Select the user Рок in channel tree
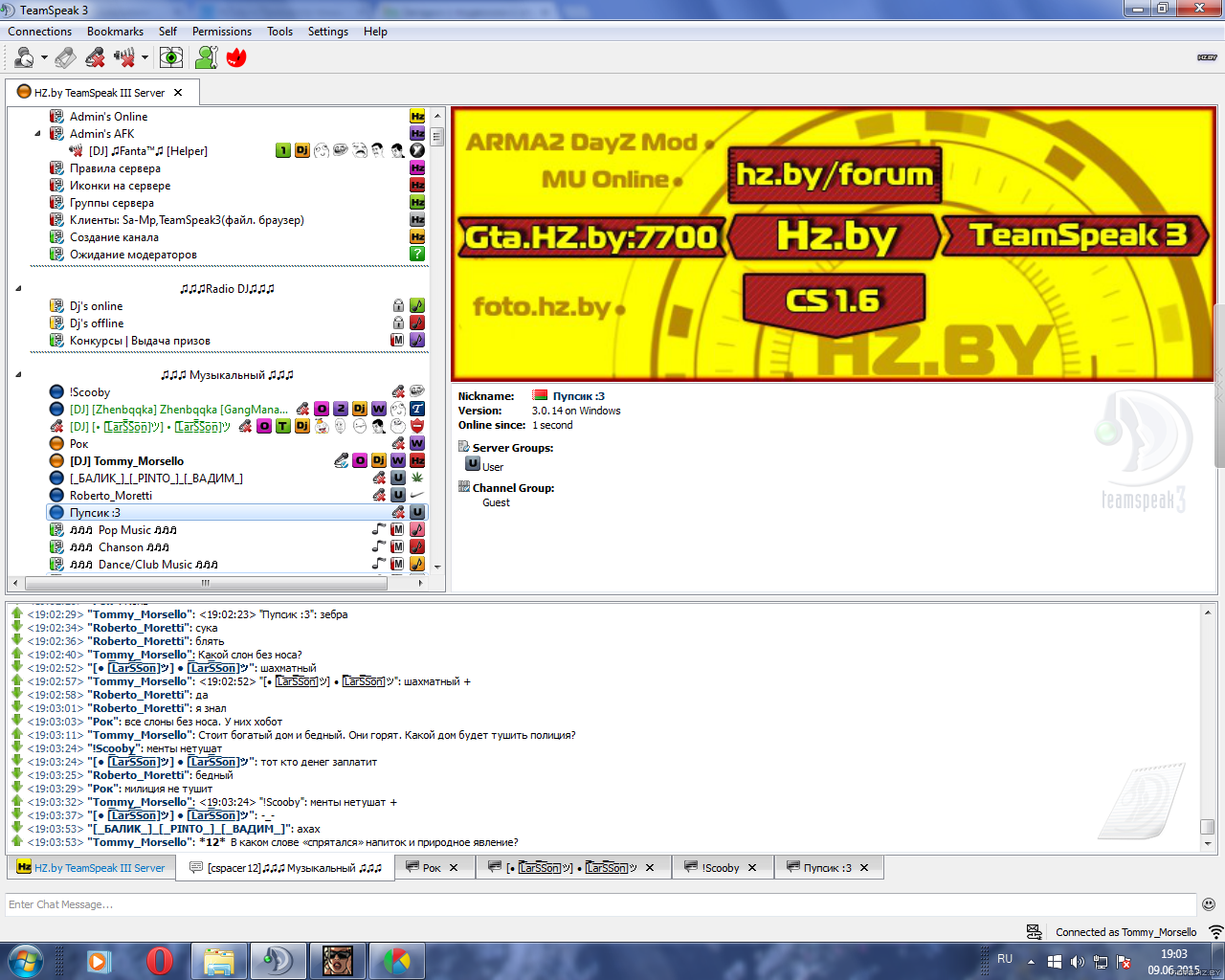This screenshot has width=1225, height=980. [x=78, y=444]
